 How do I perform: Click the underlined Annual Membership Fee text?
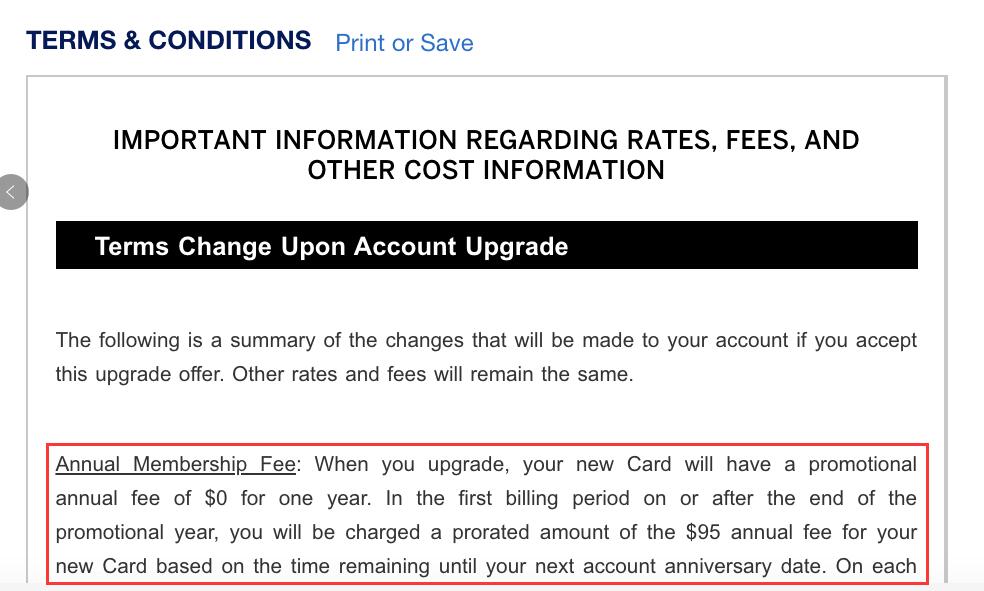(x=176, y=464)
